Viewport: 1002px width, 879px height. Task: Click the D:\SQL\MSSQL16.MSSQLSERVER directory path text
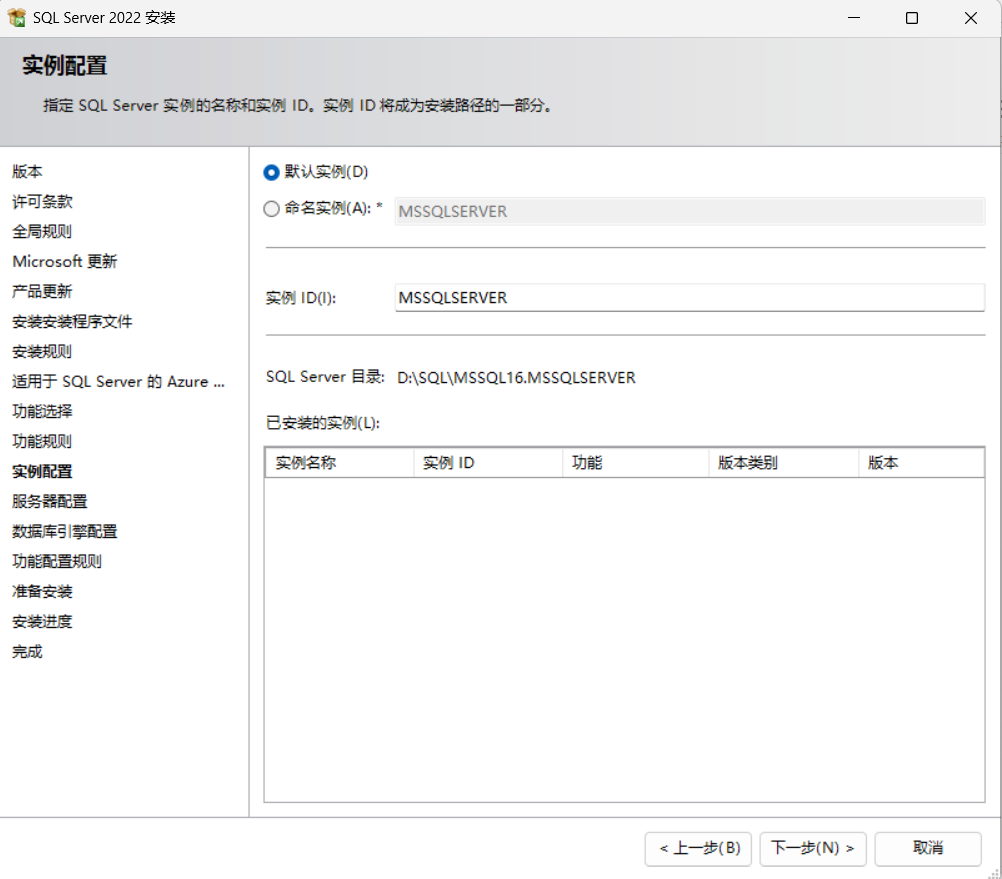tap(516, 378)
